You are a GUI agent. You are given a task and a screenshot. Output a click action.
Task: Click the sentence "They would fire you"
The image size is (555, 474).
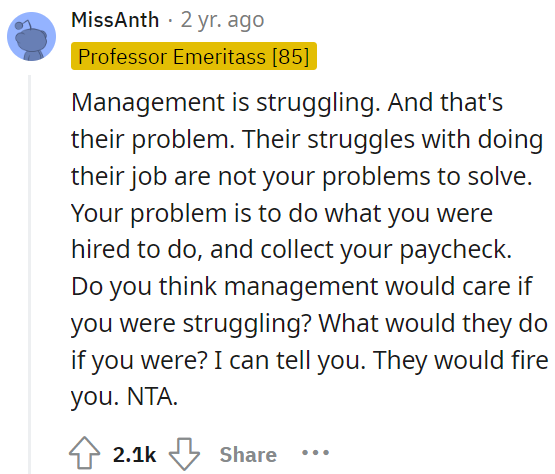click(x=461, y=360)
